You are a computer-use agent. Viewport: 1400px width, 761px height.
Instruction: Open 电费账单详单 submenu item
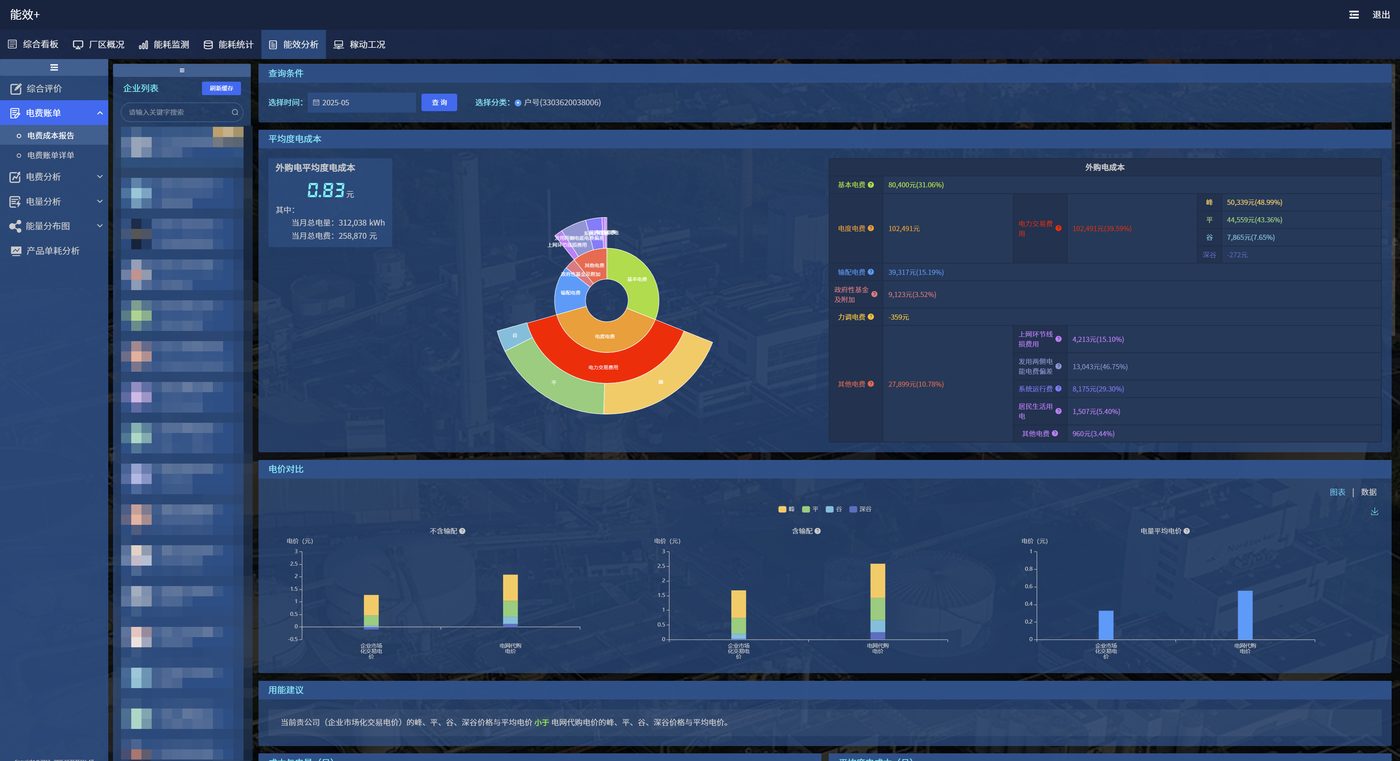tap(50, 156)
